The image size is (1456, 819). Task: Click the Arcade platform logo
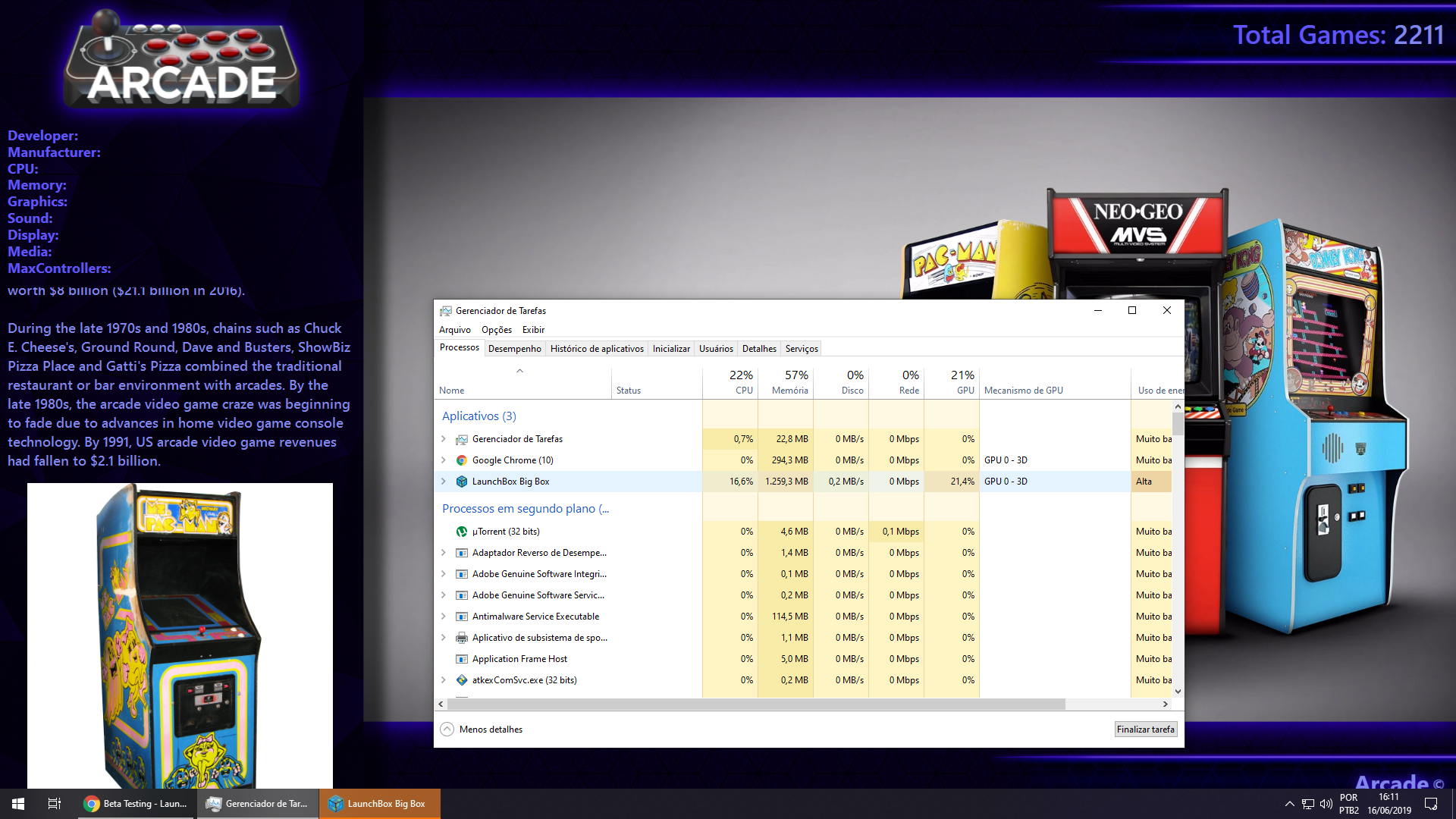point(182,61)
